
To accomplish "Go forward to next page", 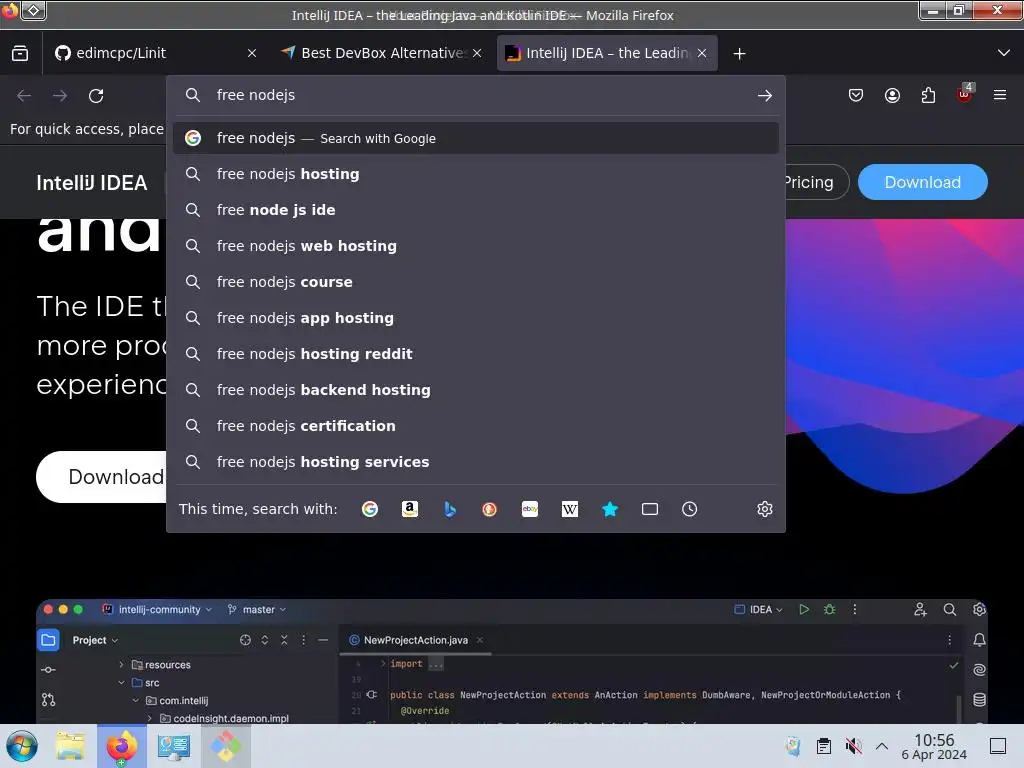I will (x=60, y=95).
